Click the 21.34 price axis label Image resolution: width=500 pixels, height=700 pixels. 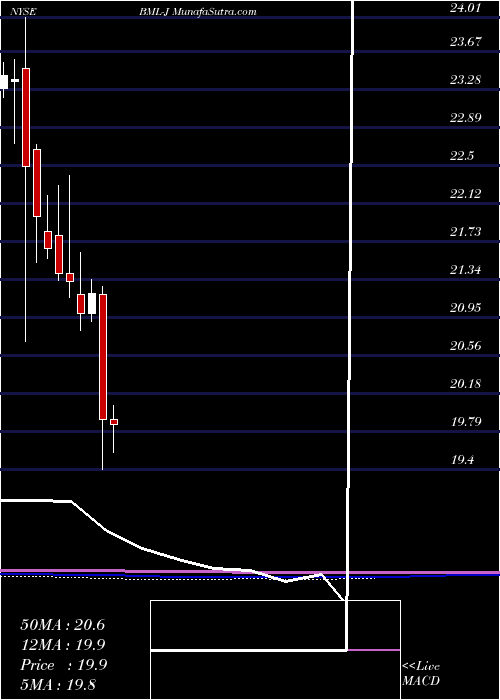tap(465, 270)
